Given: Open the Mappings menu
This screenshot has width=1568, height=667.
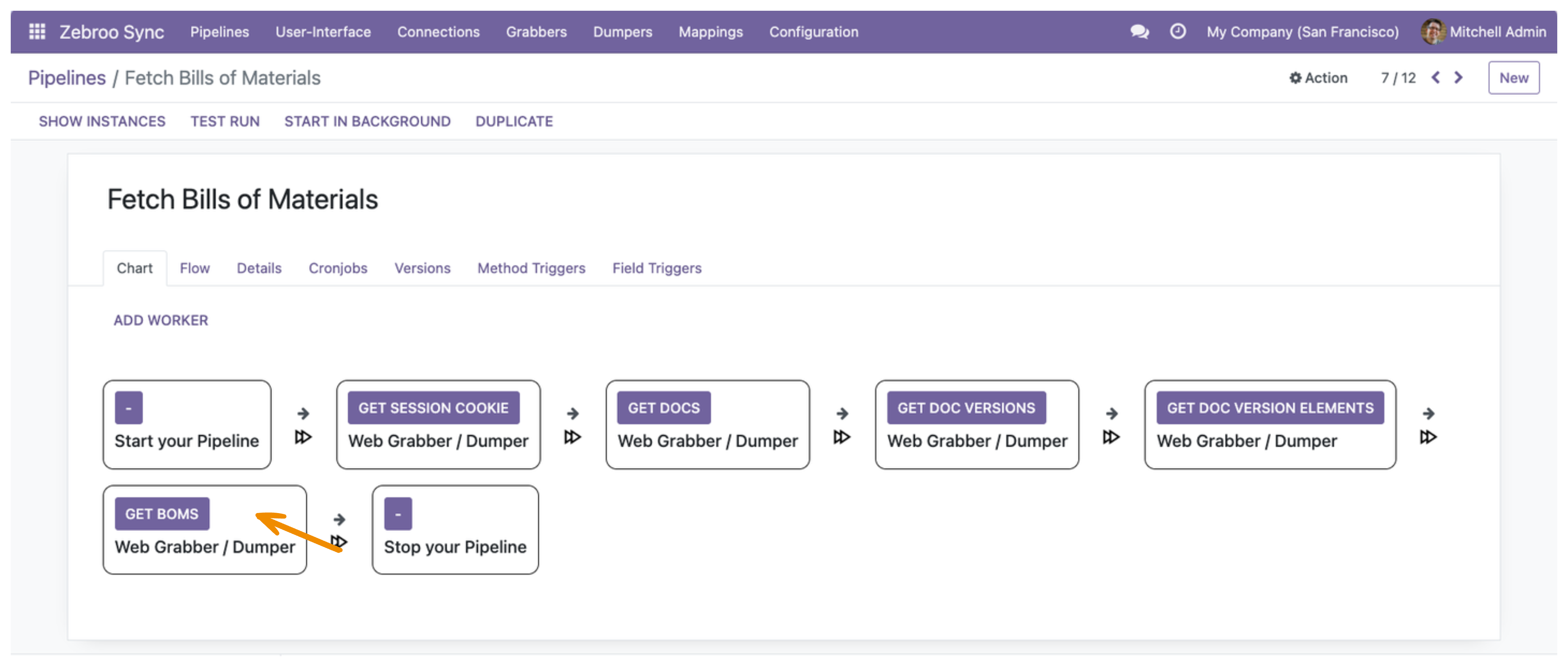Looking at the screenshot, I should (711, 32).
